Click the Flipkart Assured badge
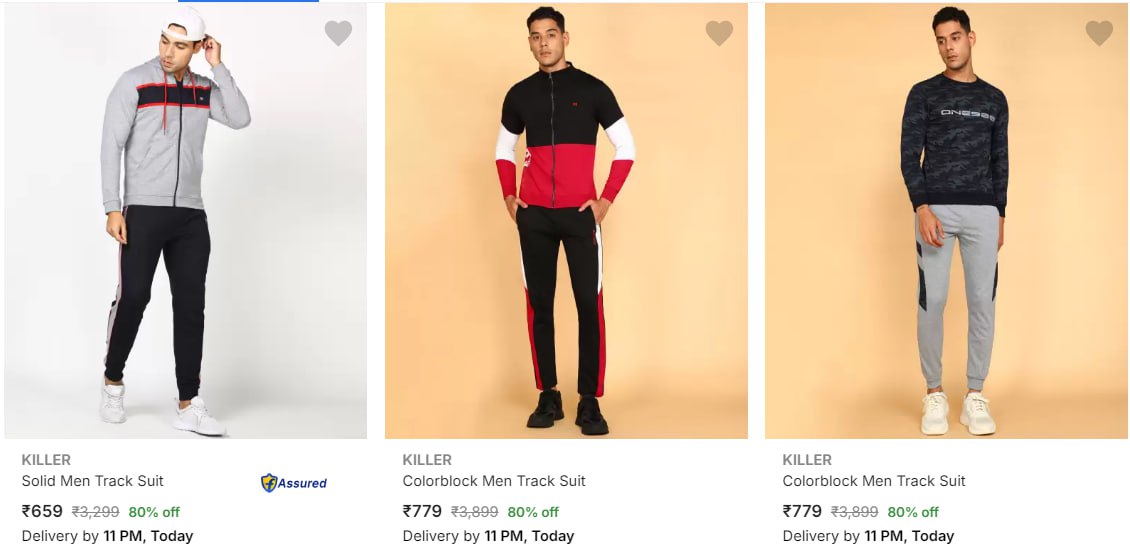 (294, 483)
